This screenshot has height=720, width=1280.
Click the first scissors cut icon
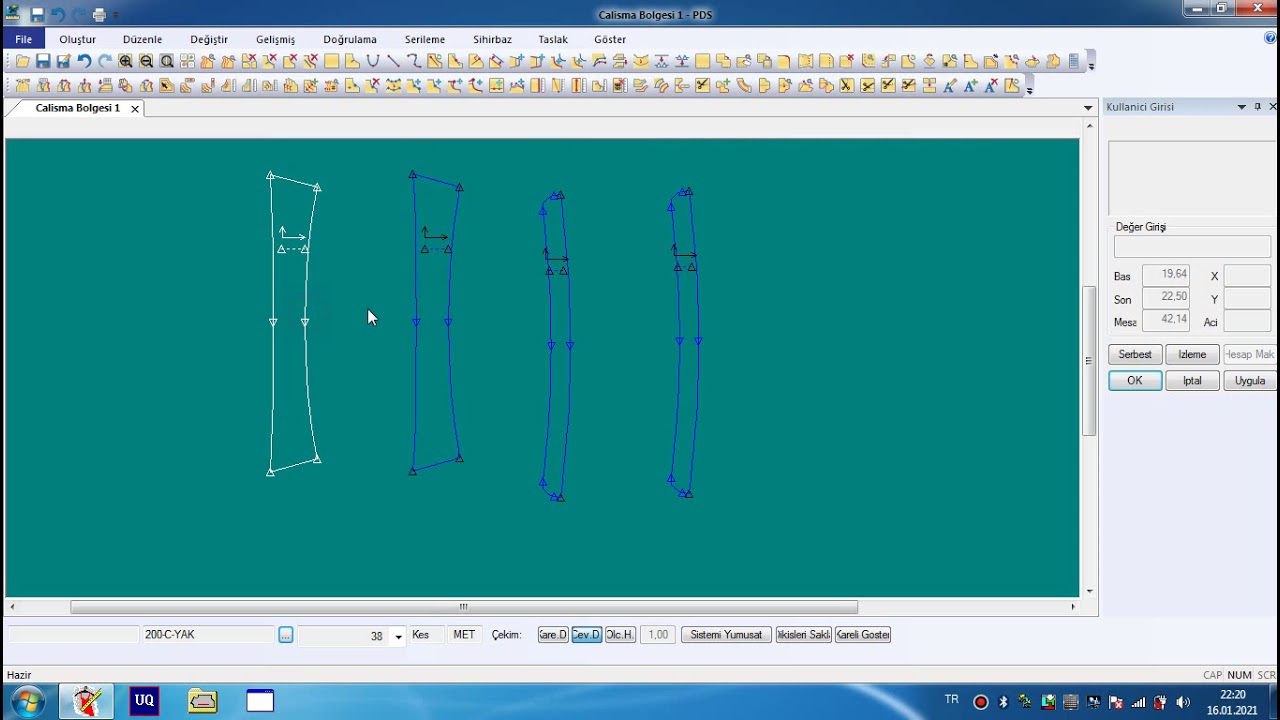[x=702, y=86]
